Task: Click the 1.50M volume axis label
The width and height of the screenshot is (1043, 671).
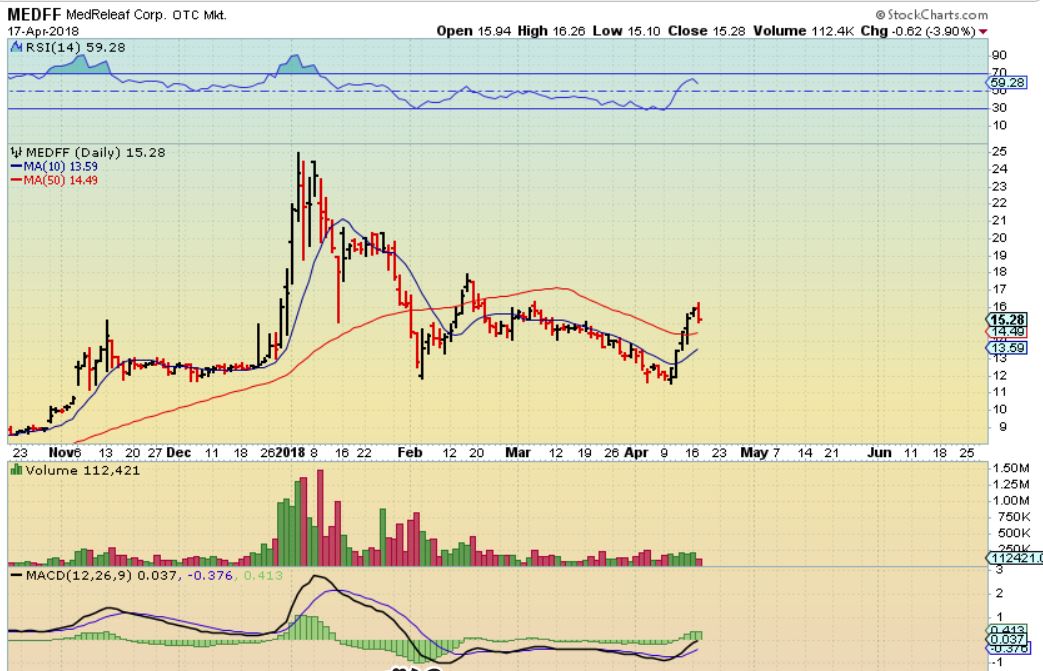Action: [x=1011, y=468]
